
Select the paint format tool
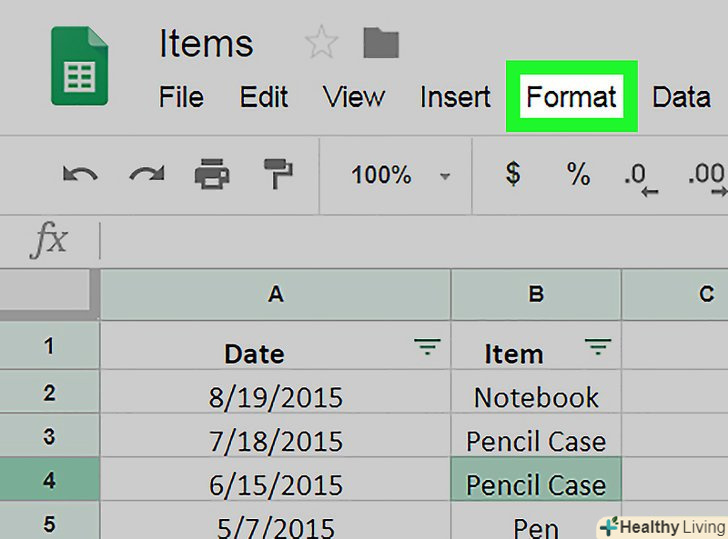click(x=277, y=175)
